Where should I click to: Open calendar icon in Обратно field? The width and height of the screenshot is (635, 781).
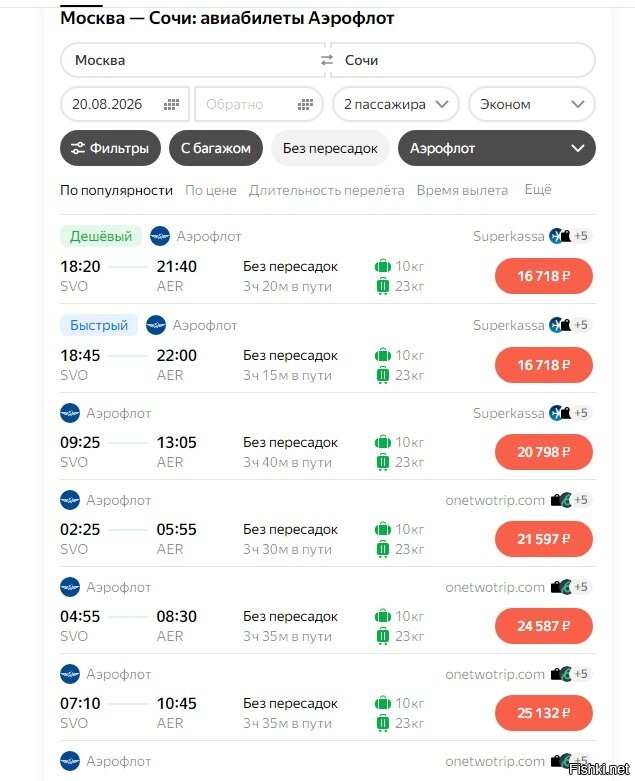305,105
